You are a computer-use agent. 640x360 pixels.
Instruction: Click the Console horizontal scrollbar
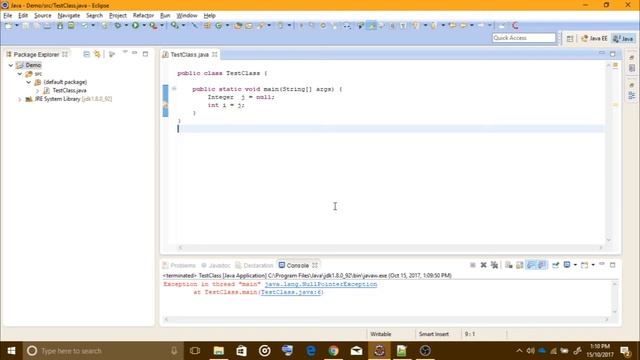[386, 320]
